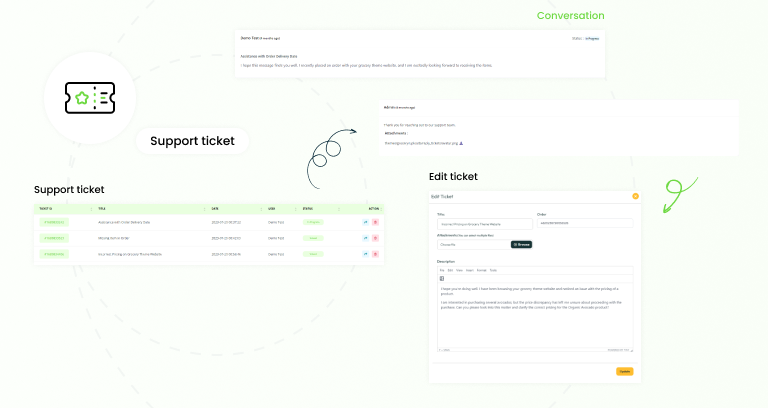Image resolution: width=768 pixels, height=408 pixels.
Task: Open reply for second ticket row
Action: (365, 238)
